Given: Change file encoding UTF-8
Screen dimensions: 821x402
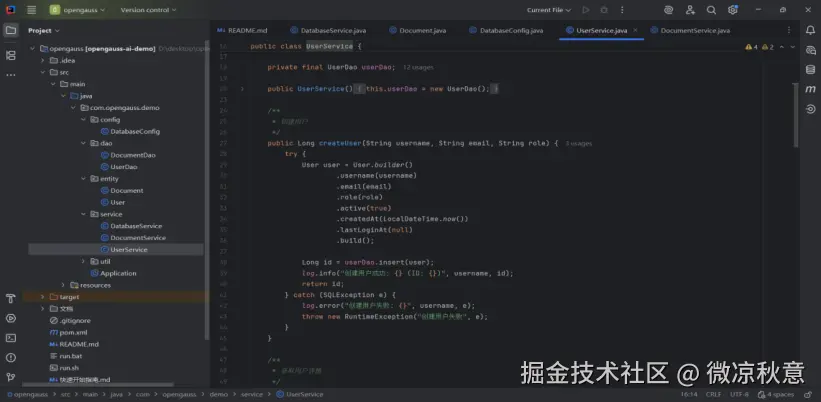Looking at the screenshot, I should click(x=739, y=394).
